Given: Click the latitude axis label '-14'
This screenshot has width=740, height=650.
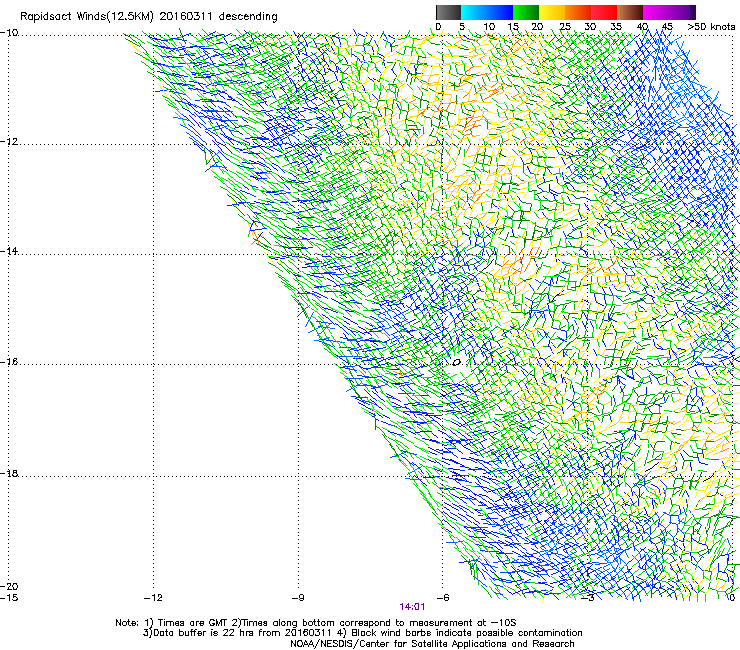Looking at the screenshot, I should coord(9,251).
